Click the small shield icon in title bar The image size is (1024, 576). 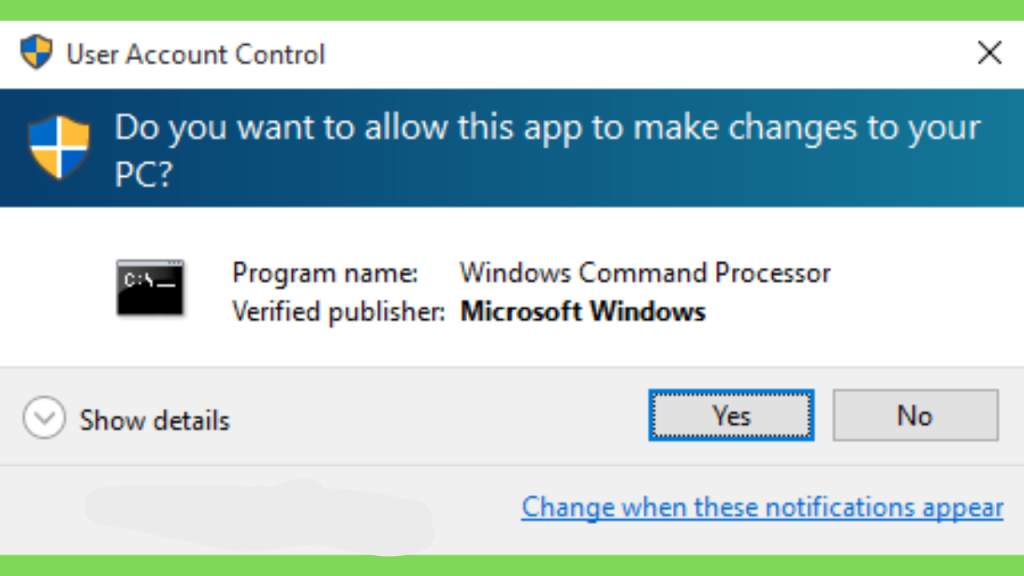(x=36, y=52)
